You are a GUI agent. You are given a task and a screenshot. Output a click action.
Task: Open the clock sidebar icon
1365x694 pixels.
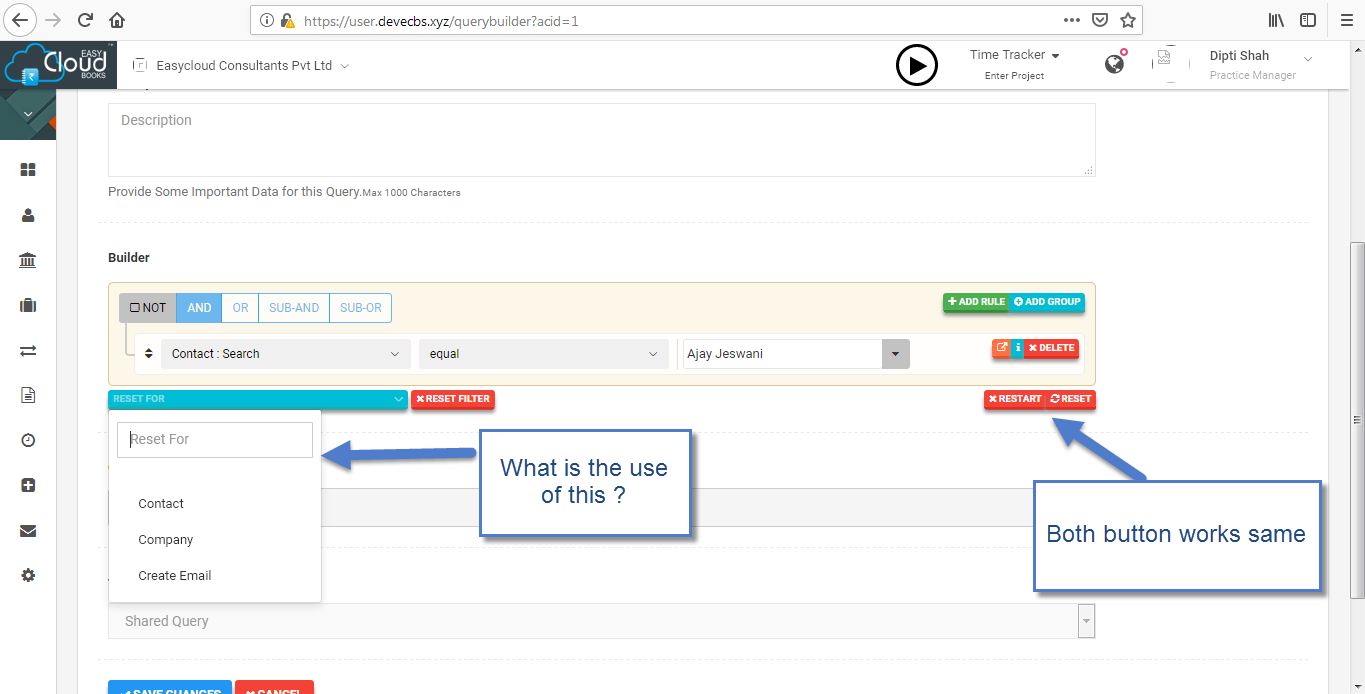(x=28, y=440)
